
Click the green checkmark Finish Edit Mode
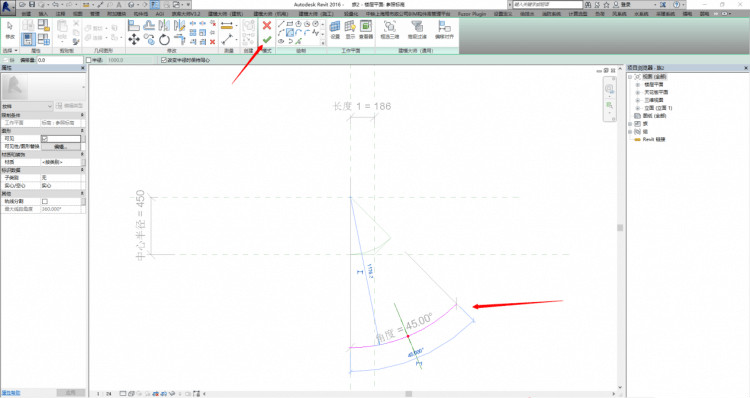pos(267,39)
